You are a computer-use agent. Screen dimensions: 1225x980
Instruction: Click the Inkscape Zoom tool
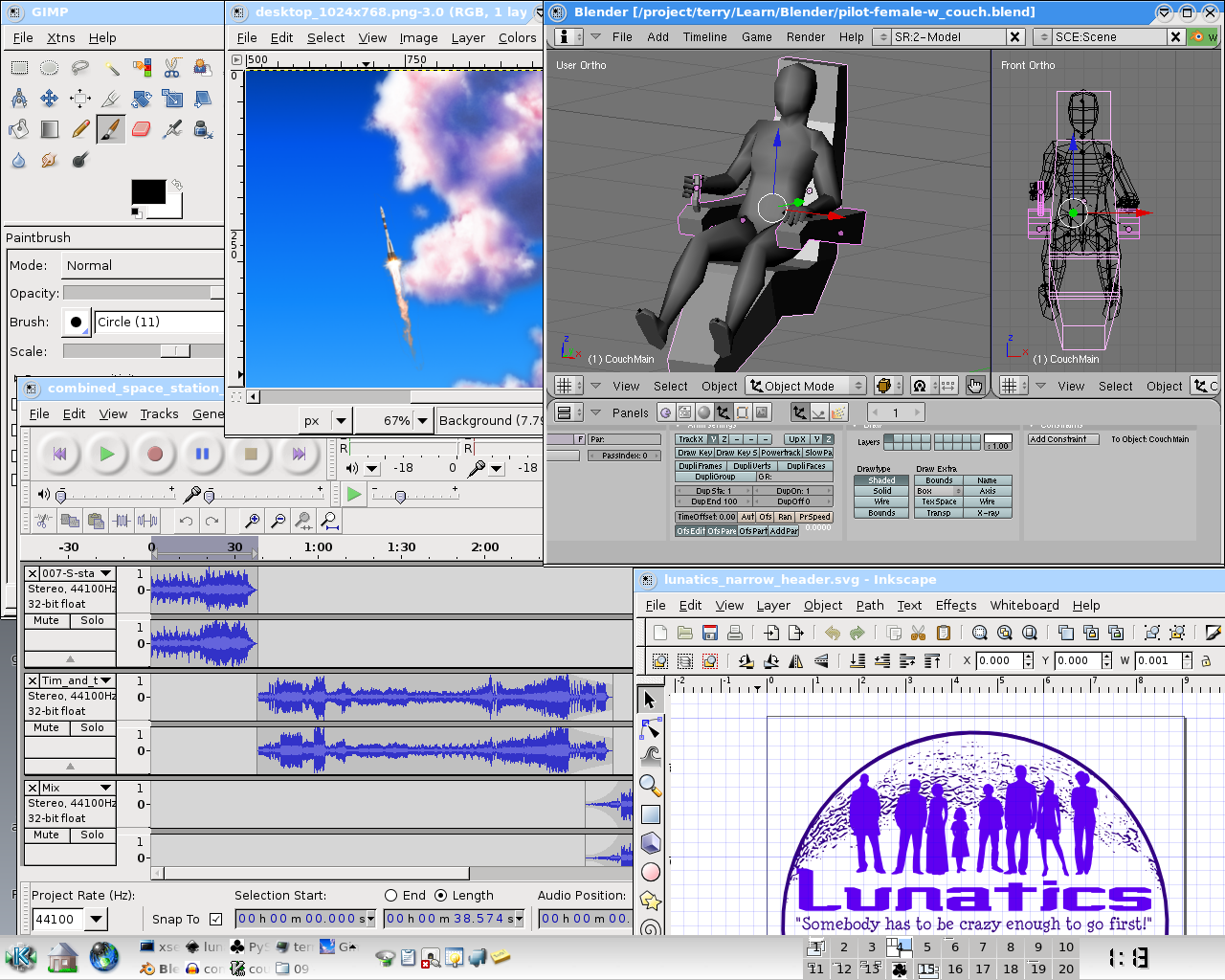[x=650, y=786]
